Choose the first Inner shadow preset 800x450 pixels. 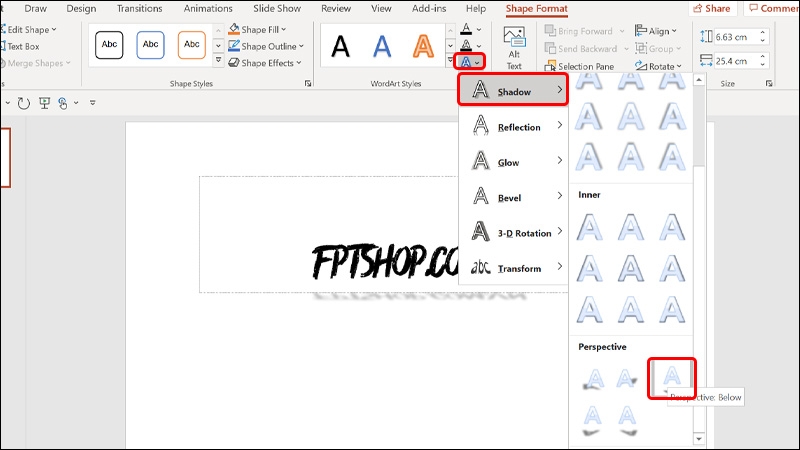(589, 228)
